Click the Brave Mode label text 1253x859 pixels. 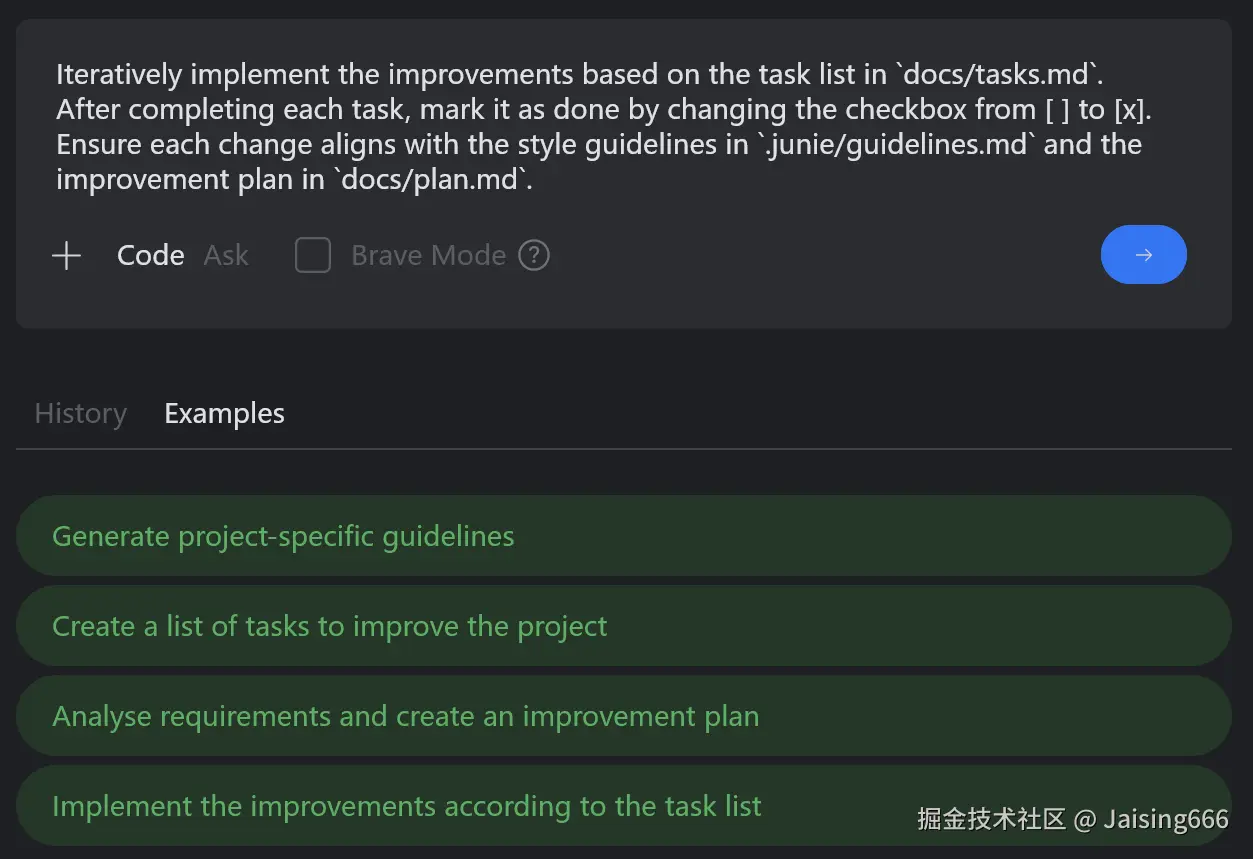(x=428, y=256)
